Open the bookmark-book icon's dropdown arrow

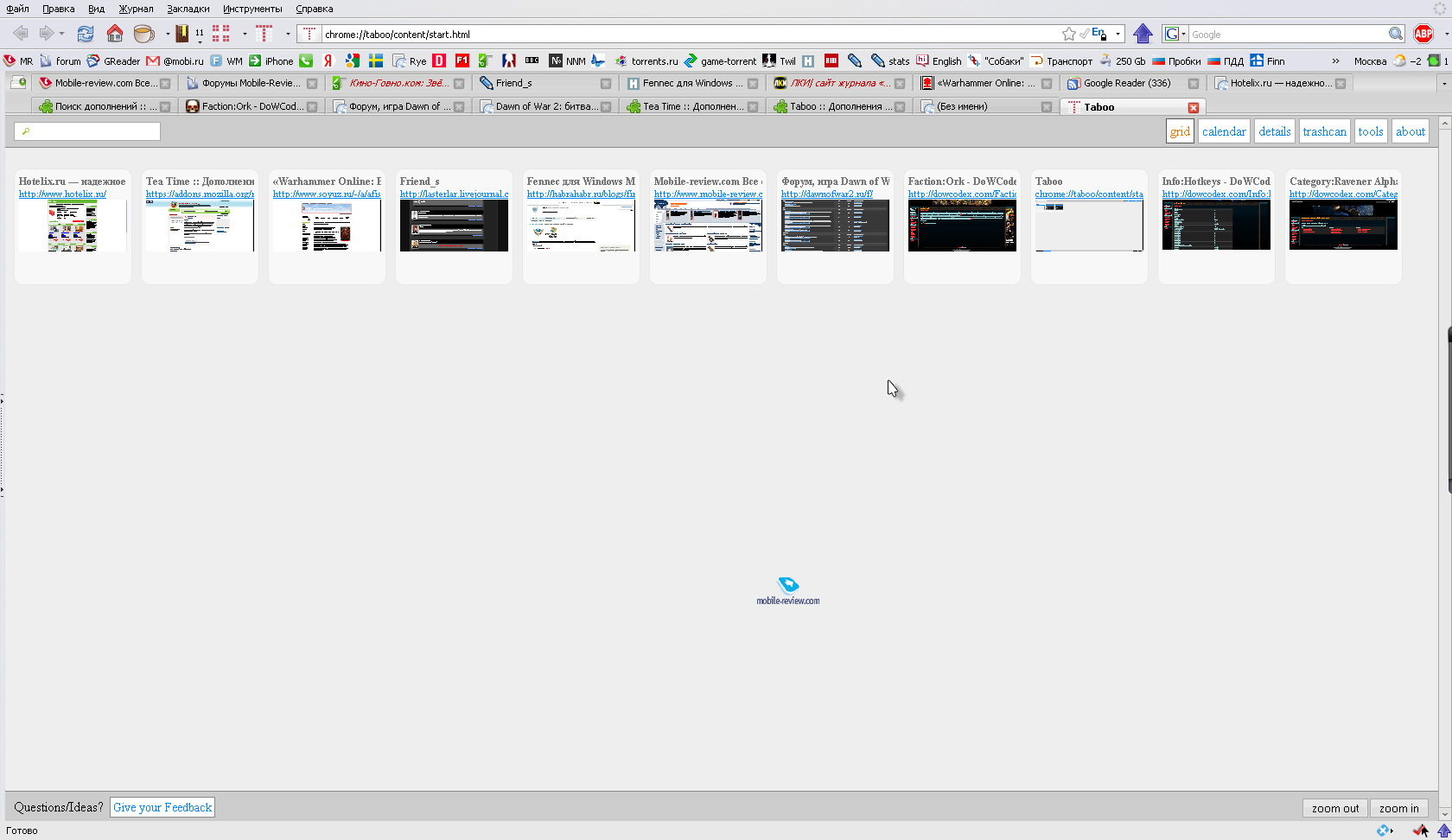tap(200, 41)
